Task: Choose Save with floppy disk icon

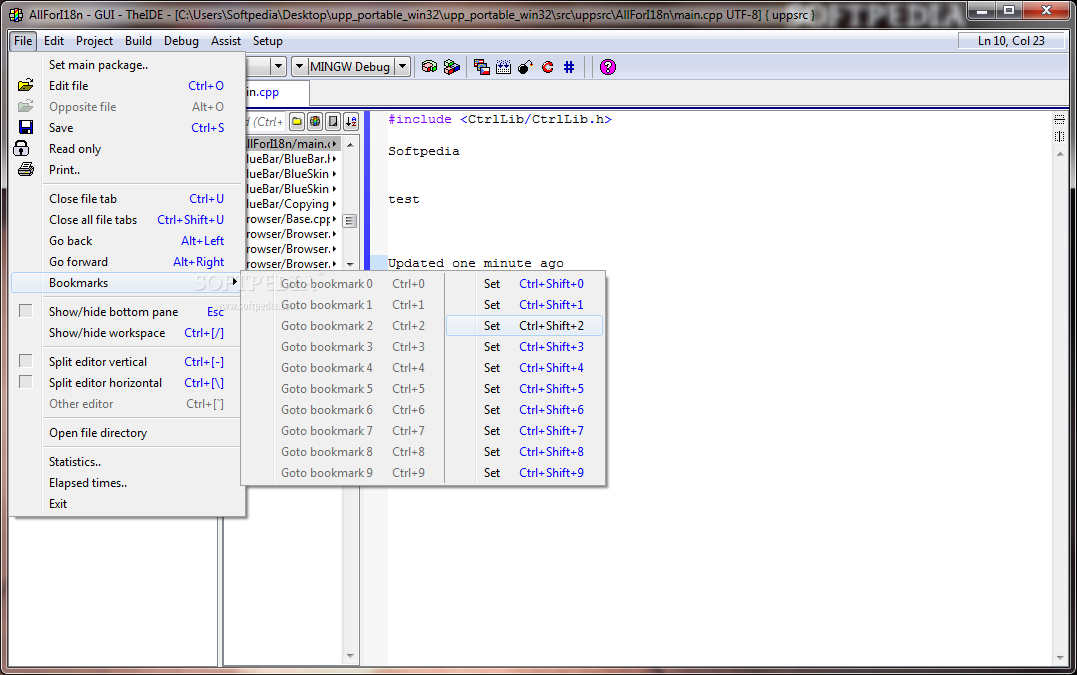Action: (127, 128)
